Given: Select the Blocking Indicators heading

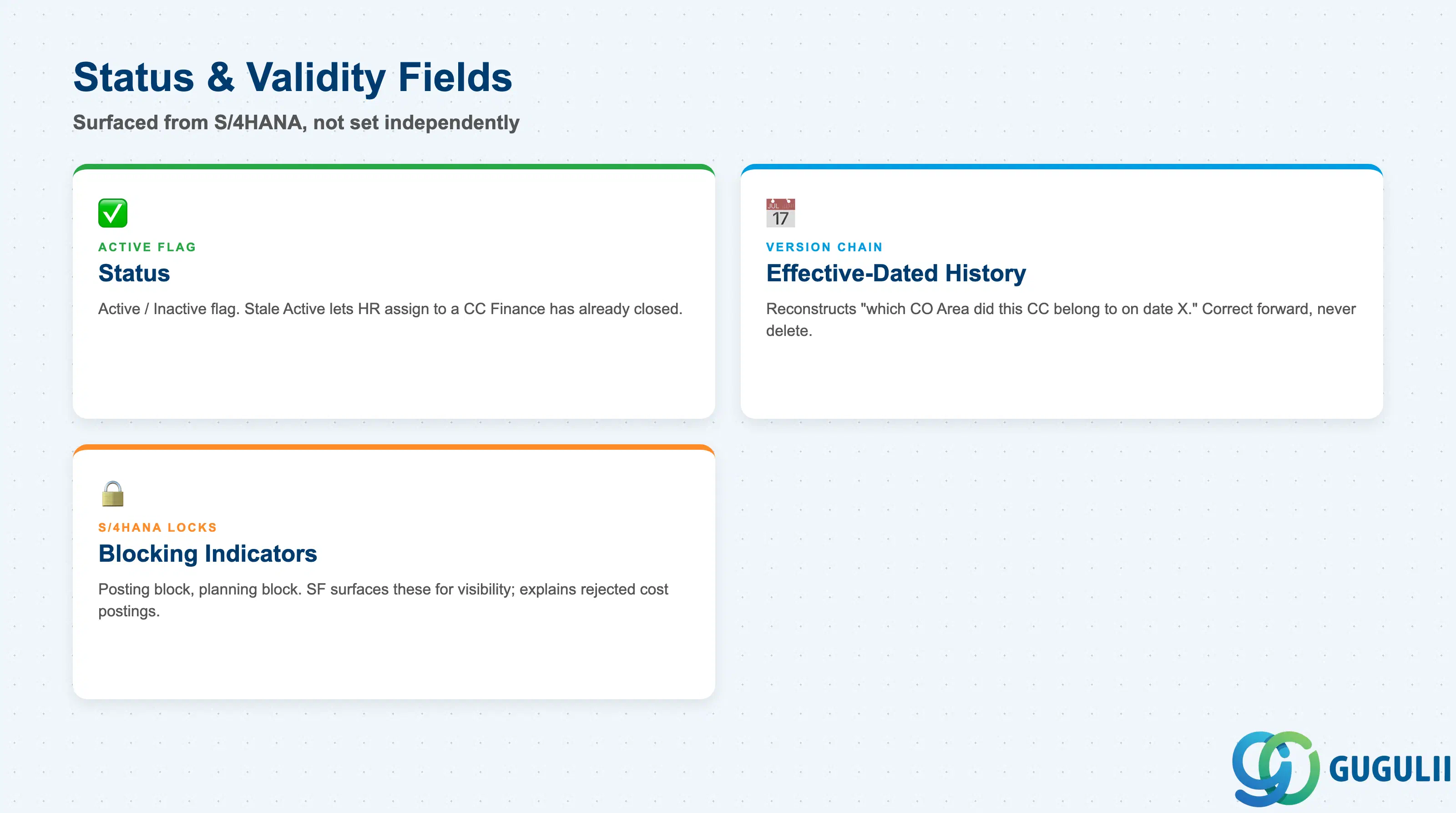Looking at the screenshot, I should 207,554.
